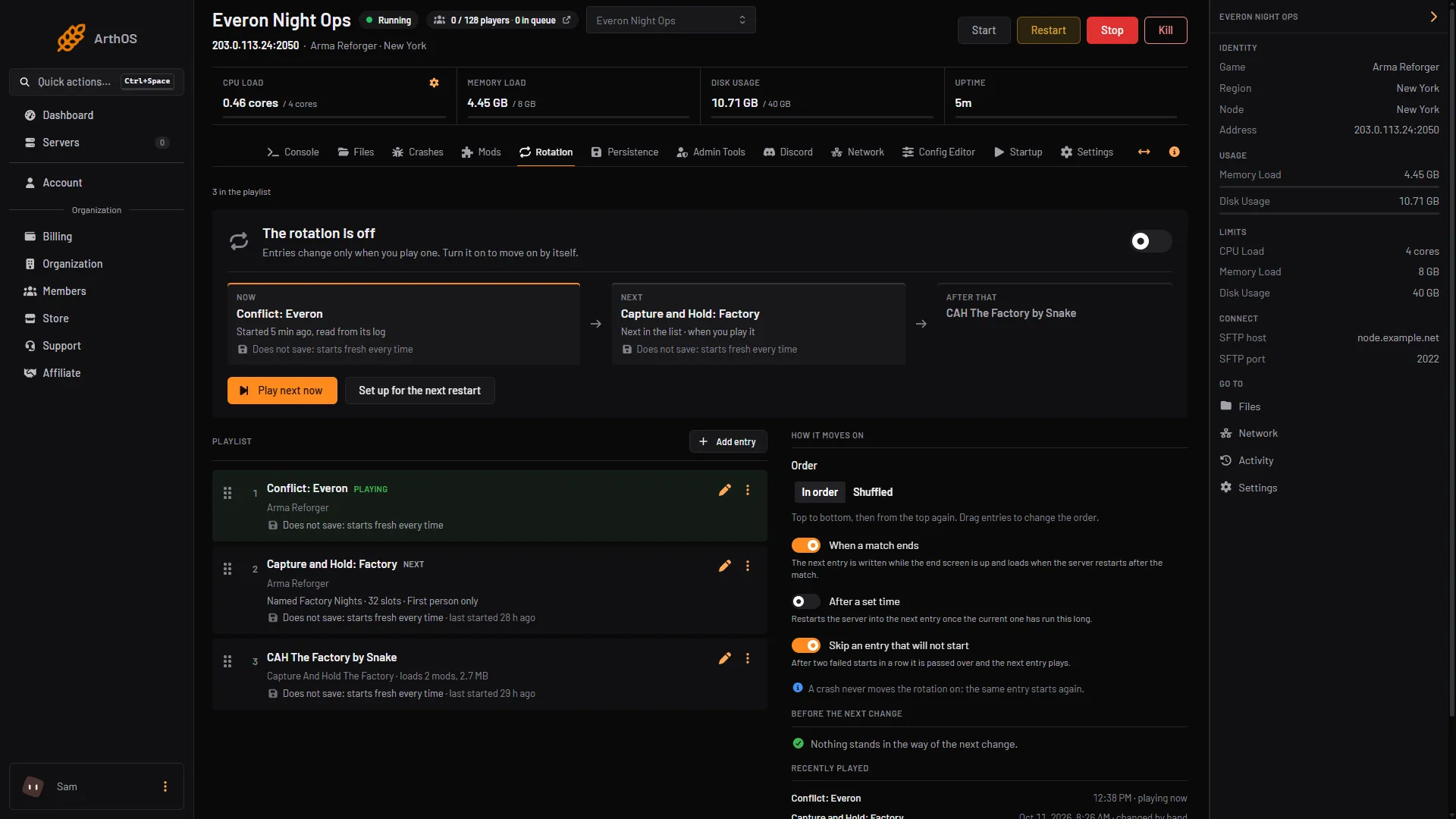This screenshot has height=819, width=1456.
Task: Open the Dashboard sidebar item
Action: [x=96, y=115]
